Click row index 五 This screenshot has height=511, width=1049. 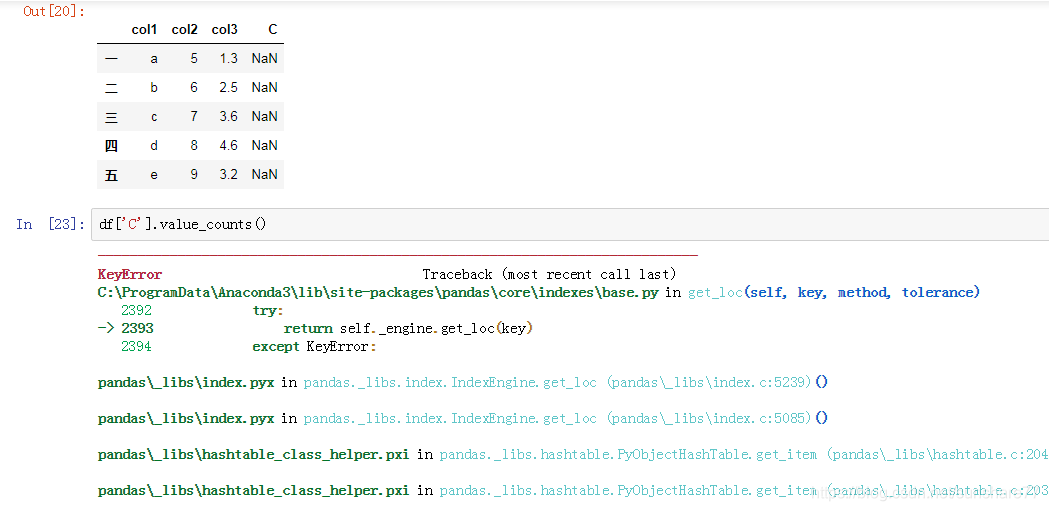pyautogui.click(x=112, y=175)
